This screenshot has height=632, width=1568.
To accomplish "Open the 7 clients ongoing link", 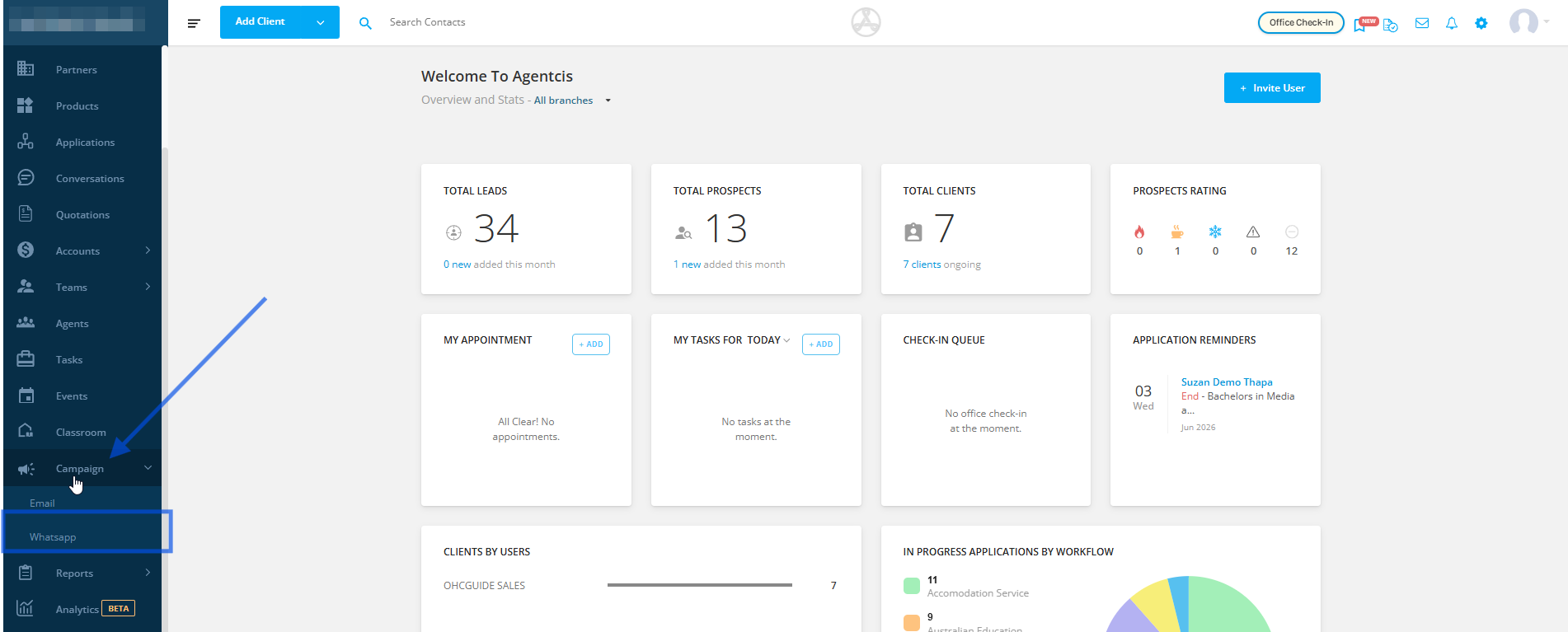I will point(922,265).
